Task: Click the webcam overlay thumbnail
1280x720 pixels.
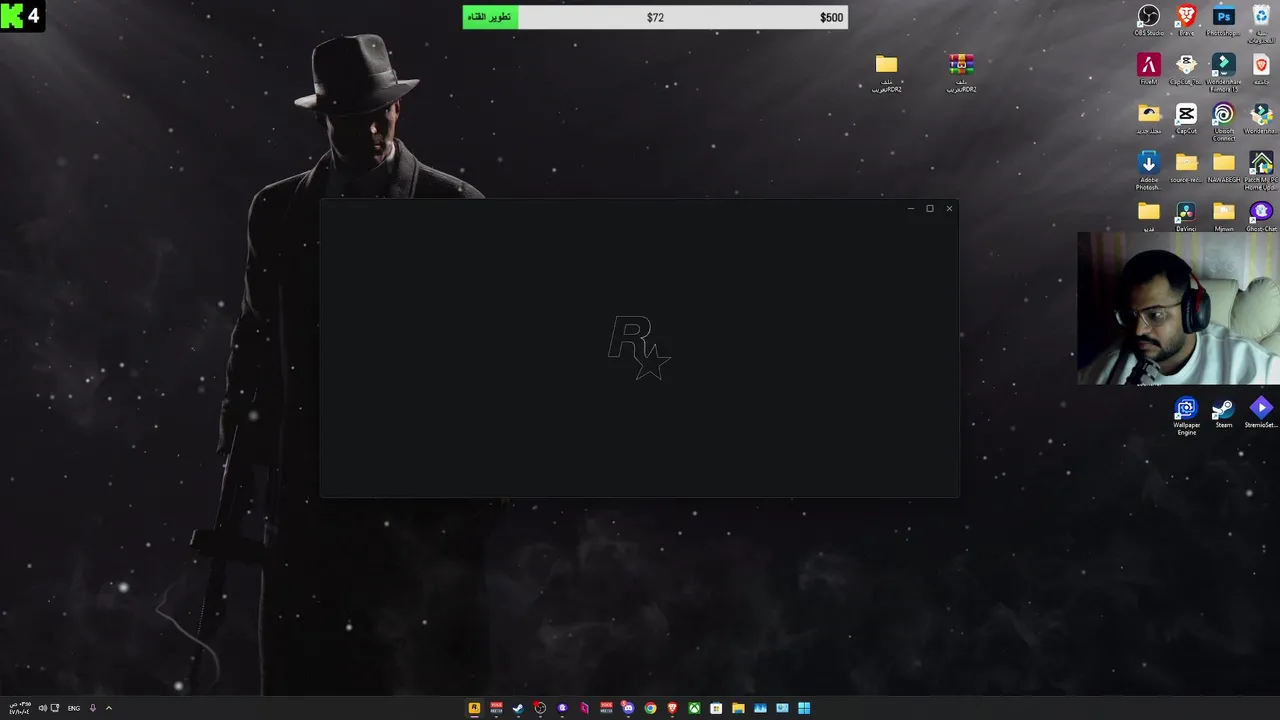Action: tap(1178, 309)
